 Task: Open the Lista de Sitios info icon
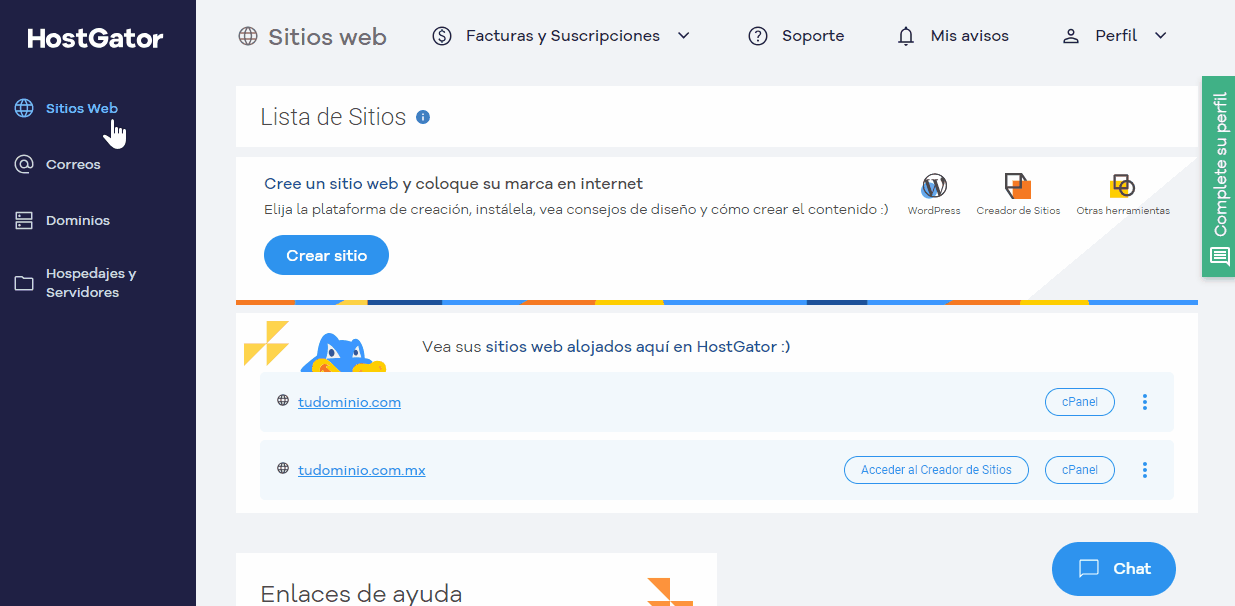pos(422,117)
